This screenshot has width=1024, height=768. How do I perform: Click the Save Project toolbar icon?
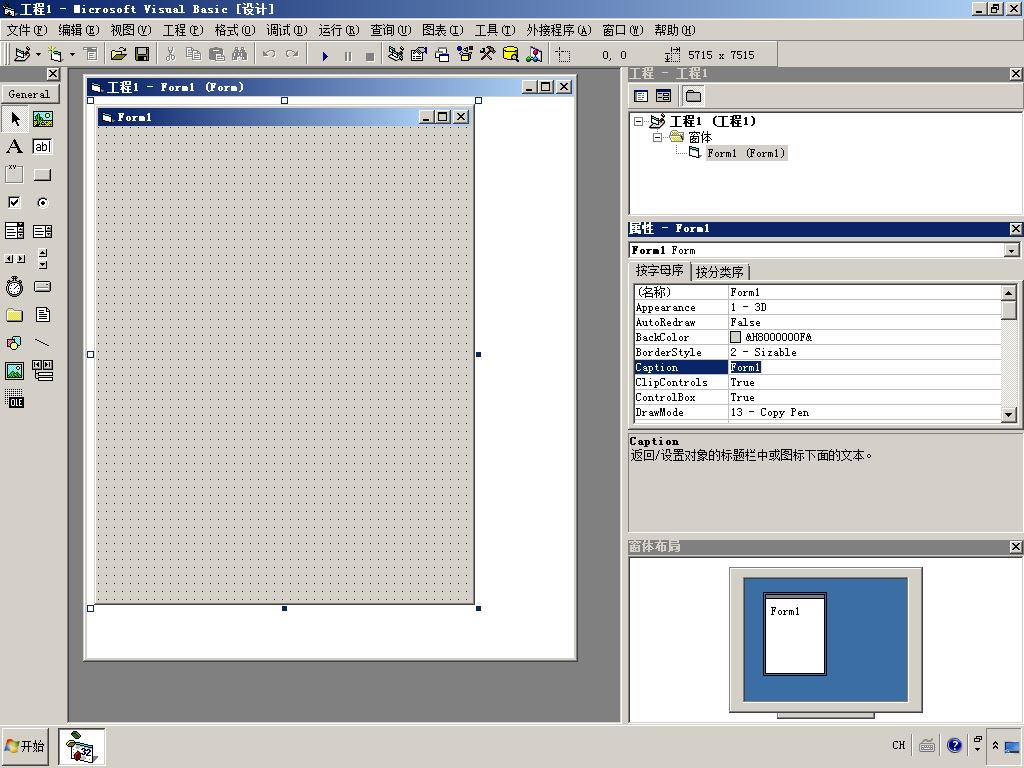[x=142, y=55]
